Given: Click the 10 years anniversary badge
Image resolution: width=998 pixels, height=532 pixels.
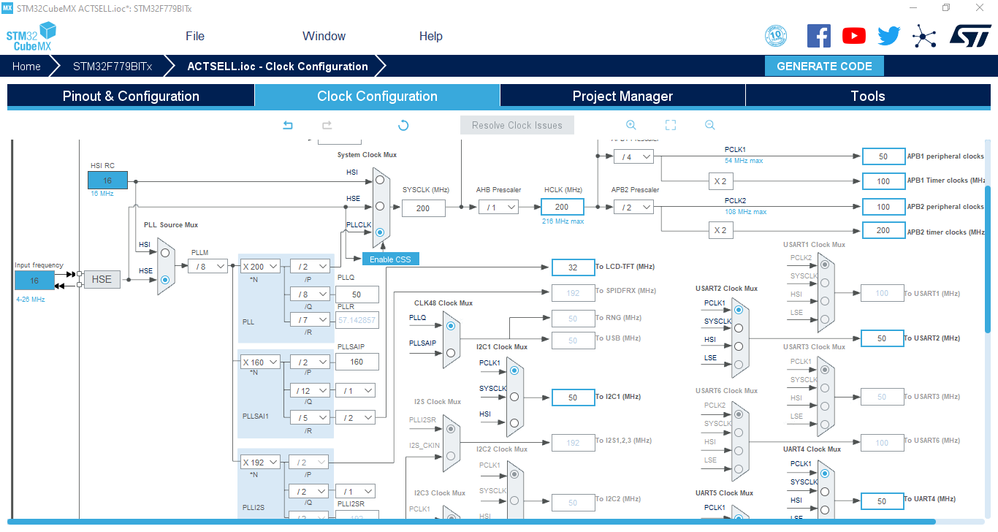Looking at the screenshot, I should (775, 36).
